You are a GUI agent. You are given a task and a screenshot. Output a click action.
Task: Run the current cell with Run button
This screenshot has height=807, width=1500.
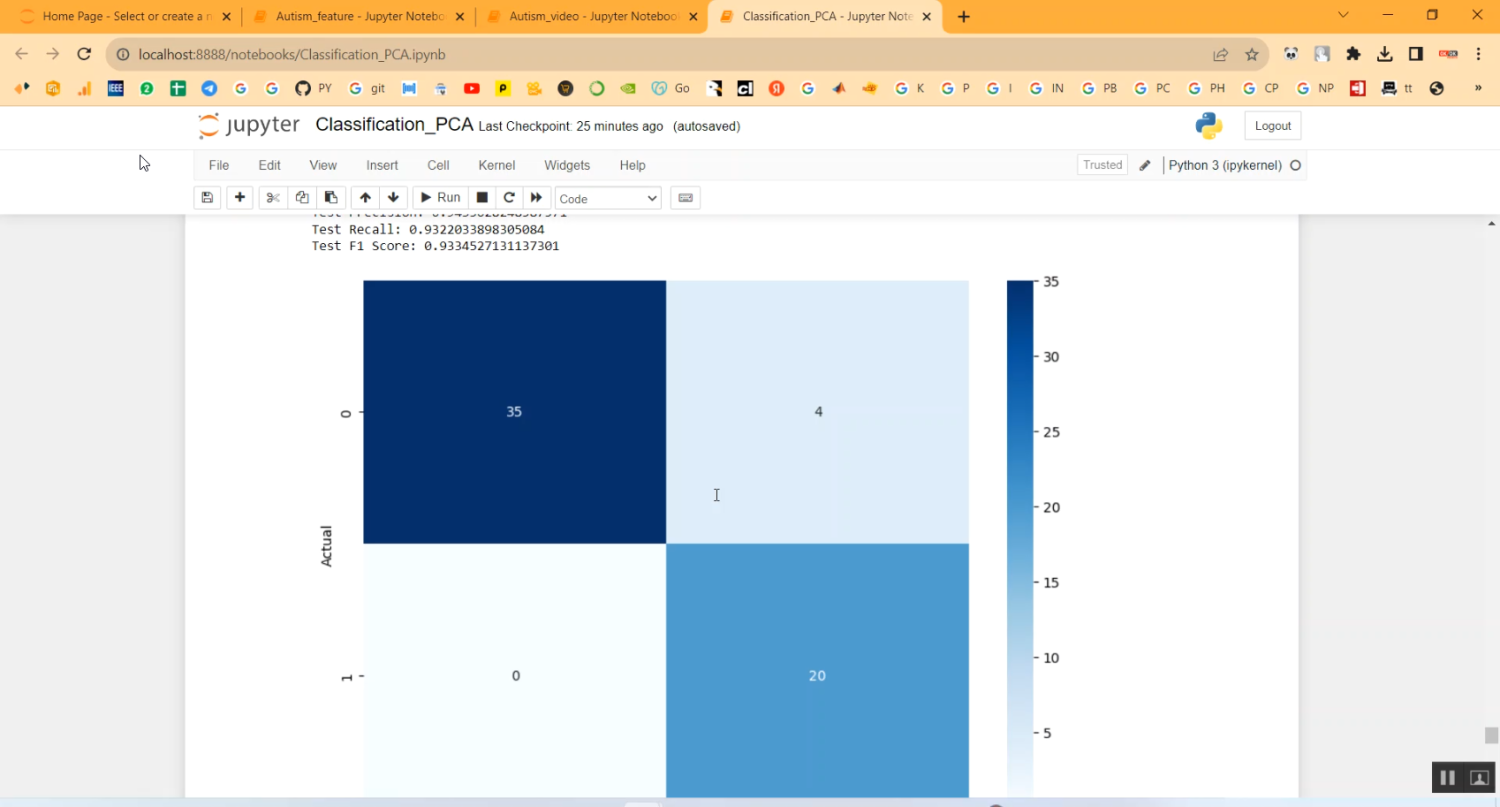coord(440,198)
